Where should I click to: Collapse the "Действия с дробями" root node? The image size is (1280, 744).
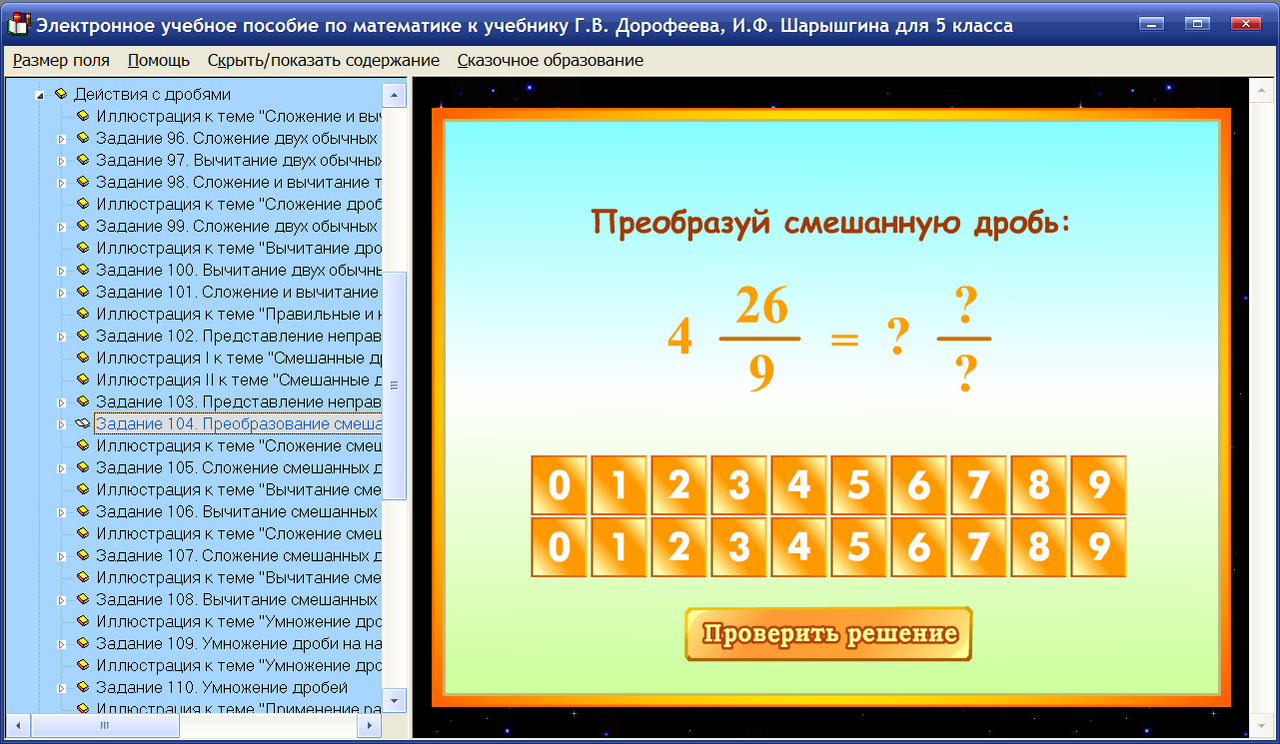[x=38, y=94]
